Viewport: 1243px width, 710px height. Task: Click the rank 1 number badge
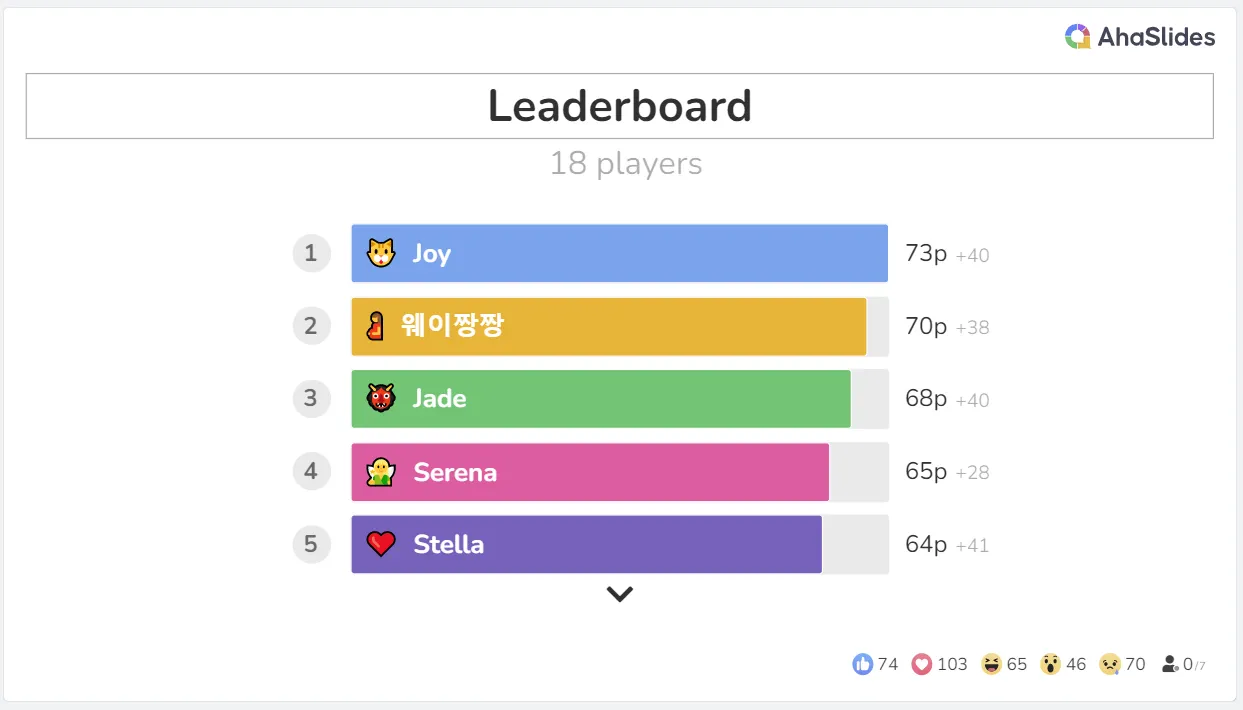click(x=311, y=253)
